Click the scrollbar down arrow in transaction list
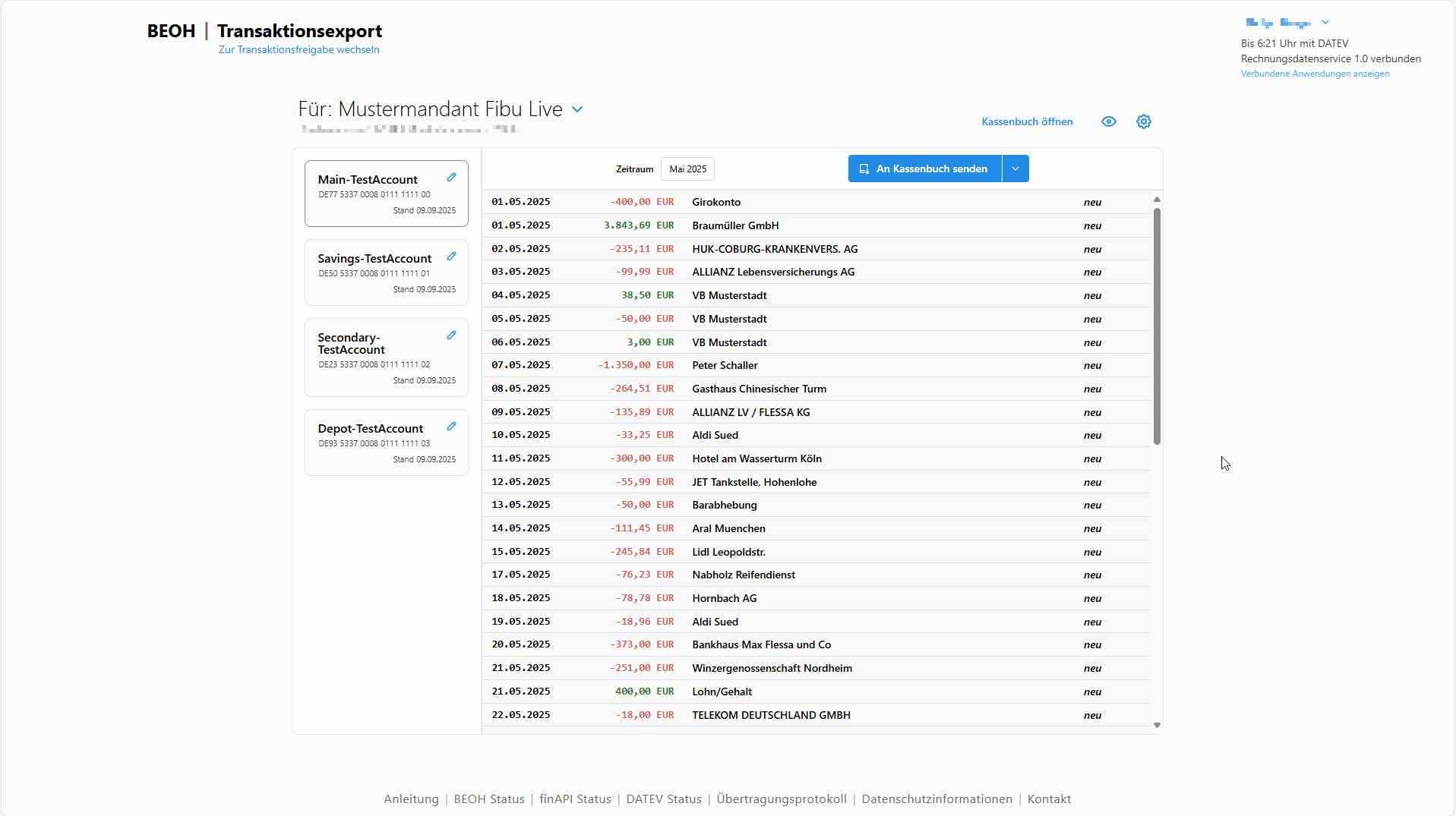The image size is (1456, 816). (1157, 726)
